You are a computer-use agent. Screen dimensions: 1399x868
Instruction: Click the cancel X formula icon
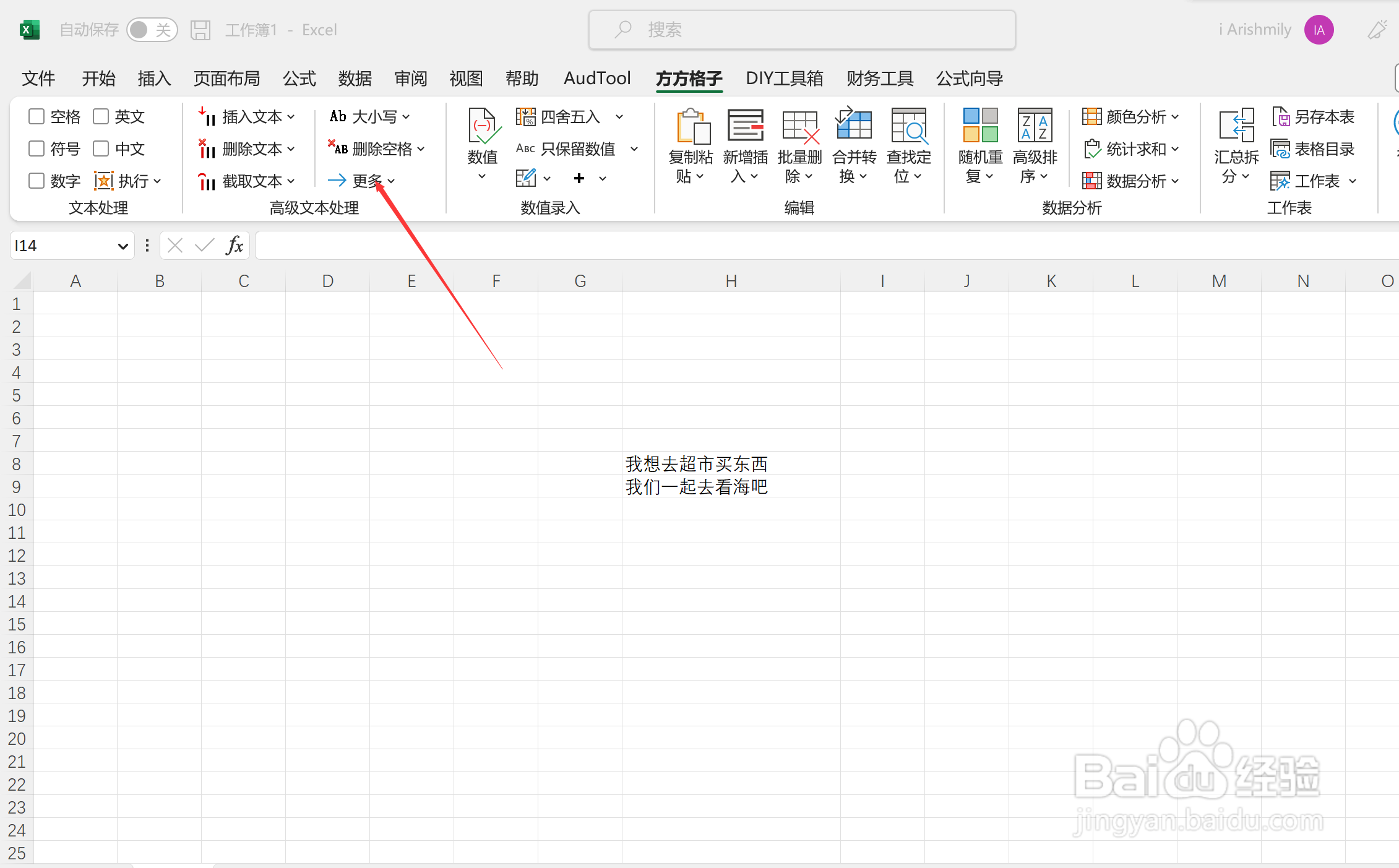click(175, 246)
